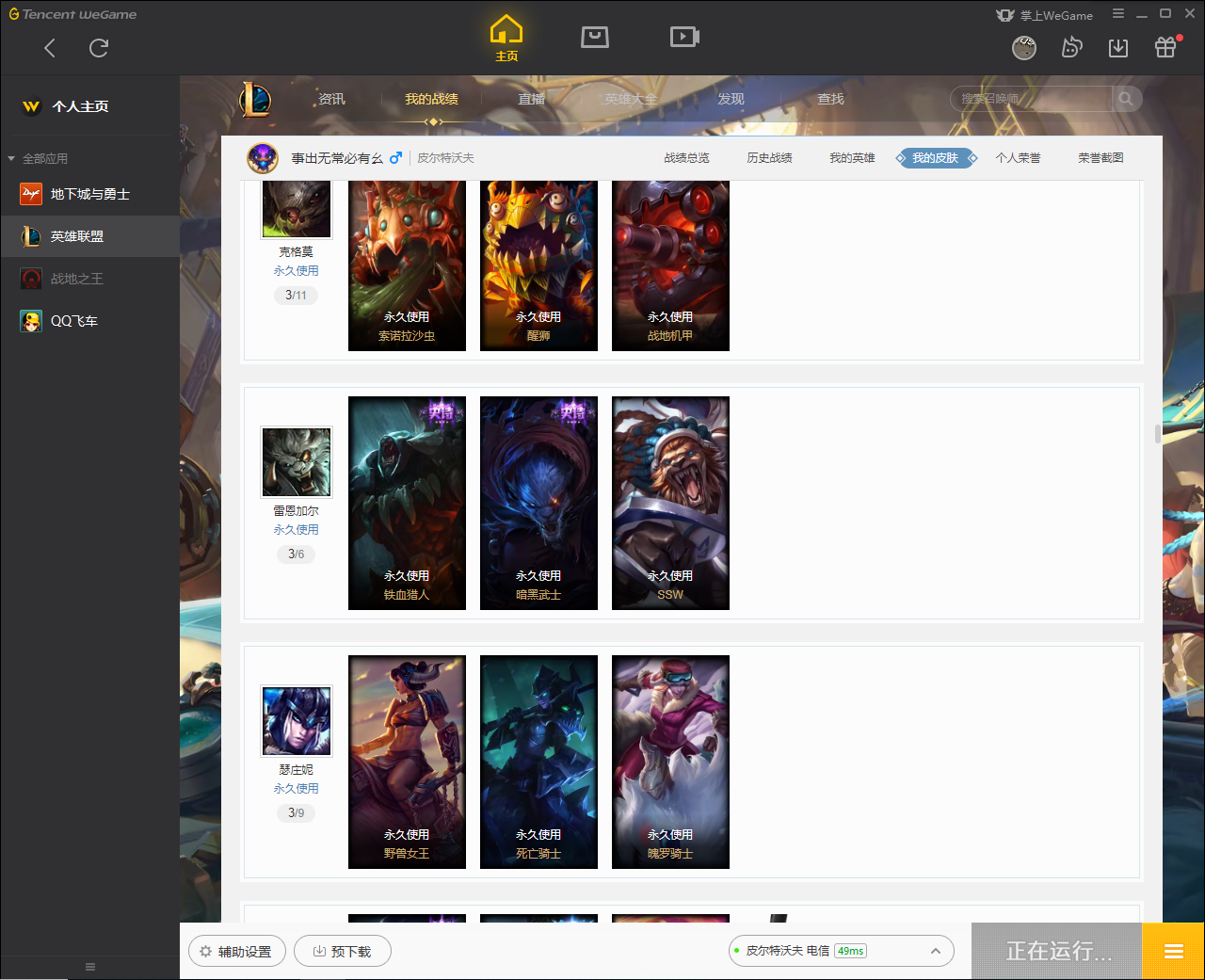Switch to 历史战绩 sub-tab
This screenshot has width=1205, height=980.
tap(769, 158)
